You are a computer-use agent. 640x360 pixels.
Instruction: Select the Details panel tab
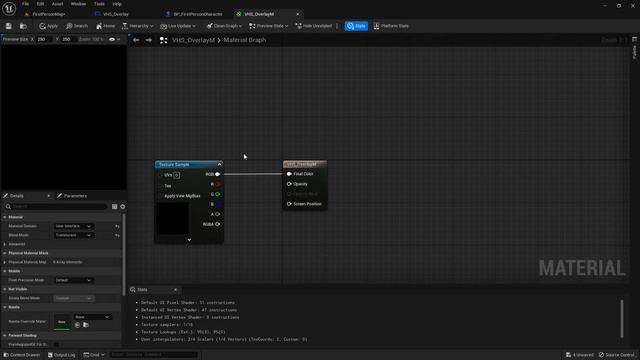click(16, 196)
